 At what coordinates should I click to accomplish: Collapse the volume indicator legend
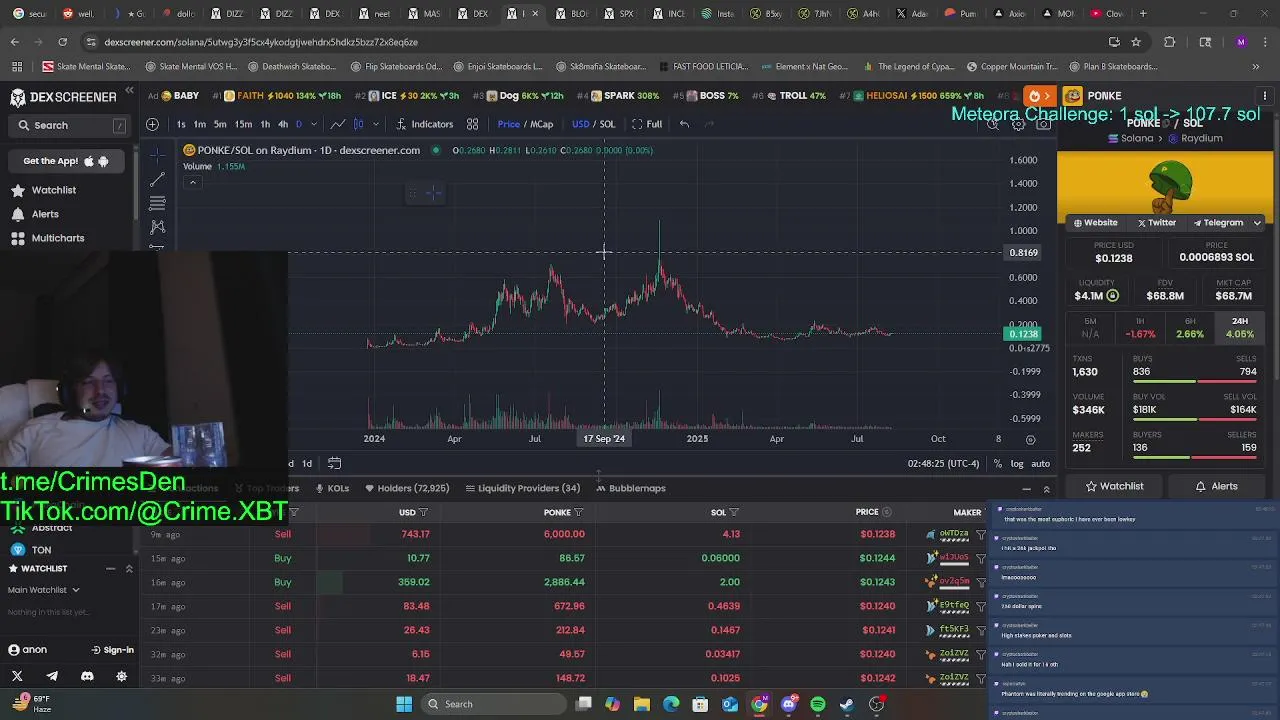point(192,182)
